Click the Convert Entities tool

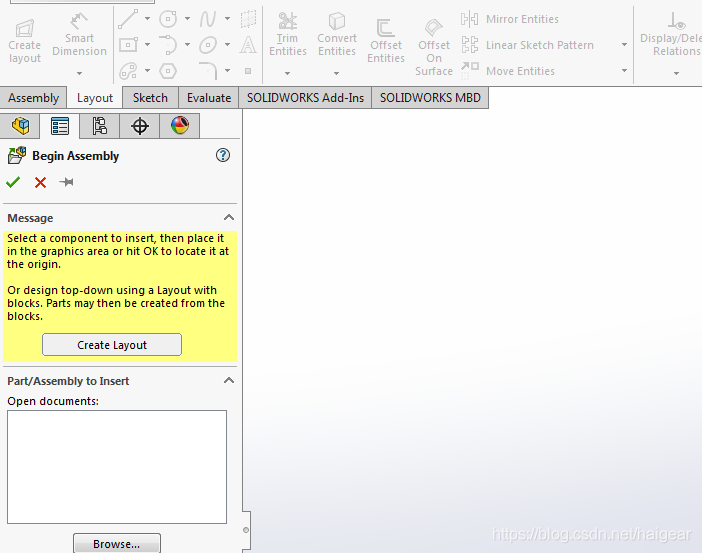[337, 35]
